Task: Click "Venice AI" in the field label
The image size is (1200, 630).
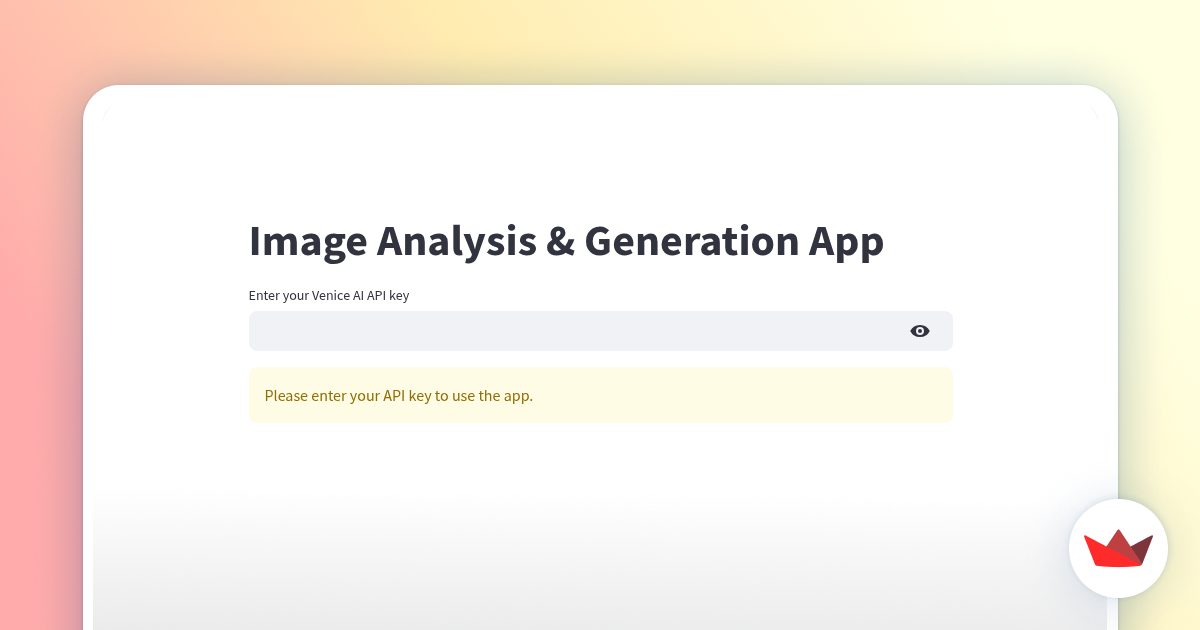Action: click(x=341, y=295)
